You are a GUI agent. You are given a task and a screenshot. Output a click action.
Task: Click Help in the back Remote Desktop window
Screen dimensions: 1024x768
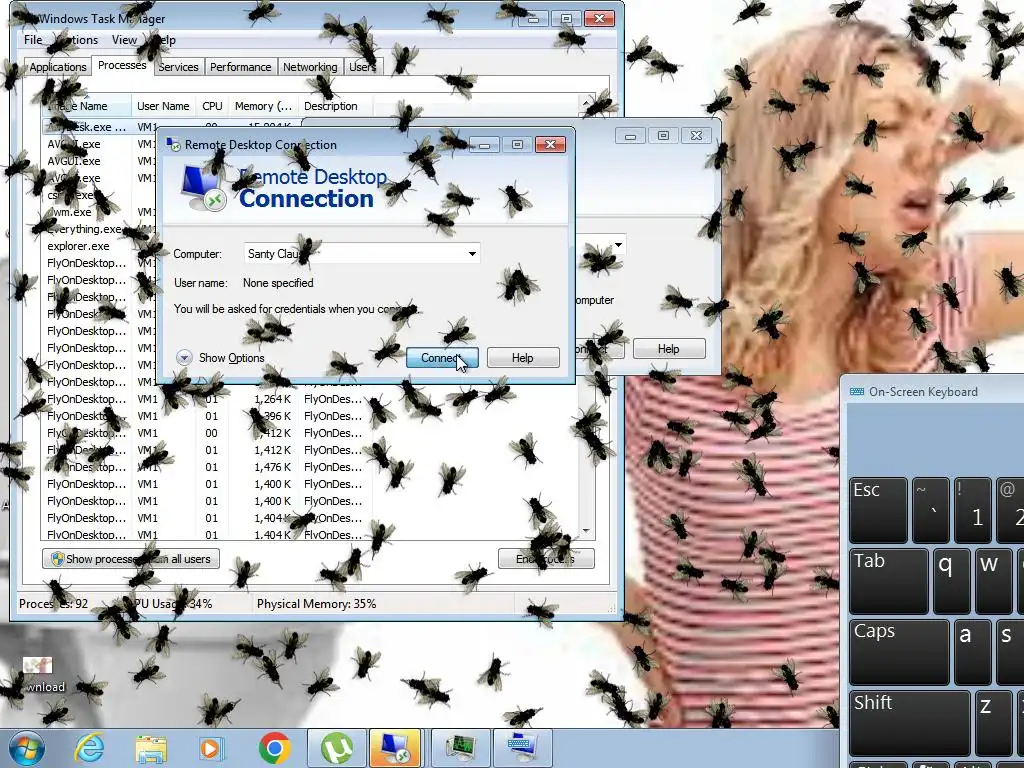coord(669,349)
